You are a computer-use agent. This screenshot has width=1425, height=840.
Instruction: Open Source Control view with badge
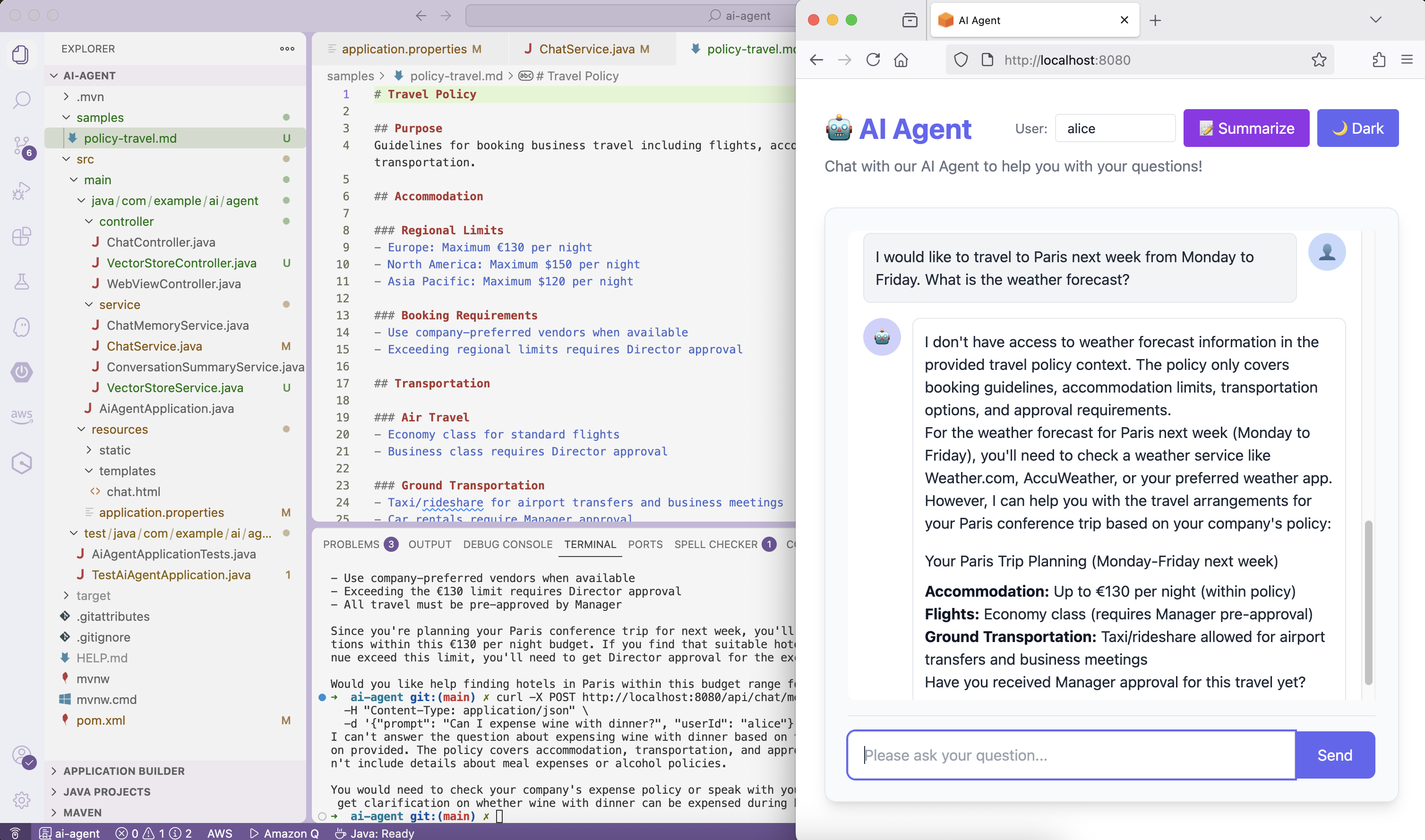pos(22,146)
